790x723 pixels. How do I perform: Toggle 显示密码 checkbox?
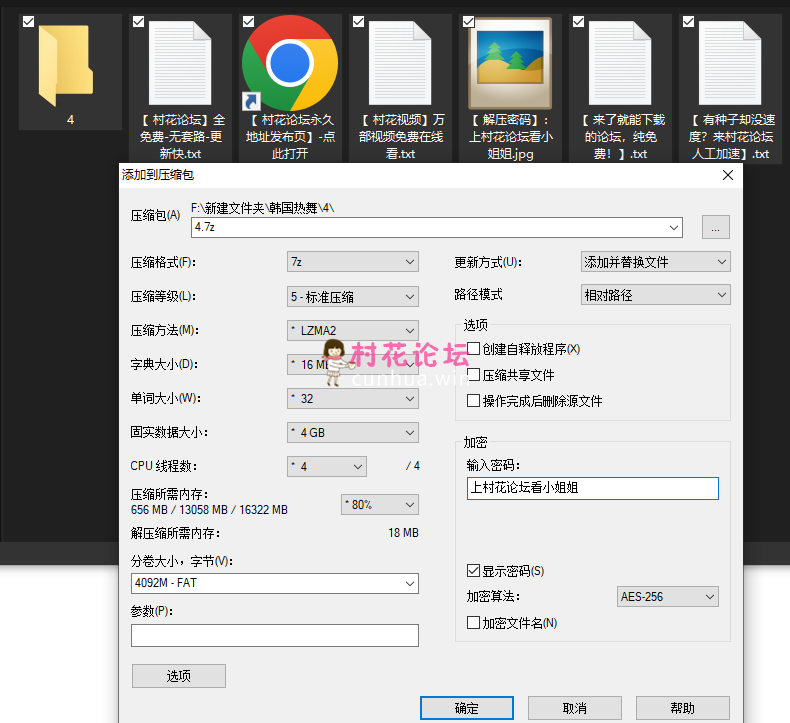tap(474, 571)
